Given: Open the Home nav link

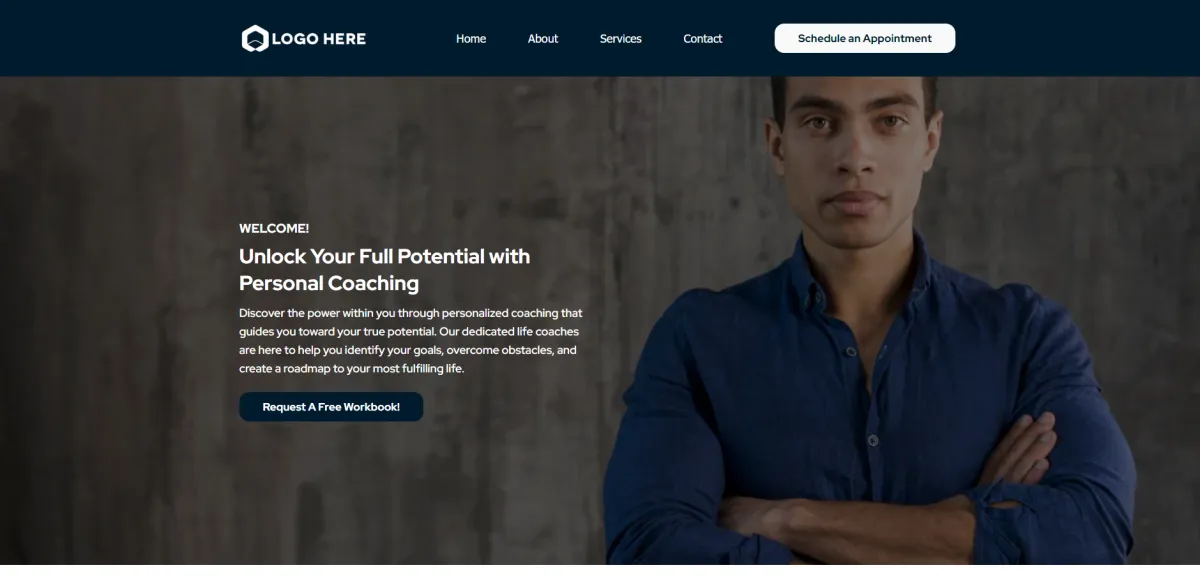Looking at the screenshot, I should tap(471, 39).
